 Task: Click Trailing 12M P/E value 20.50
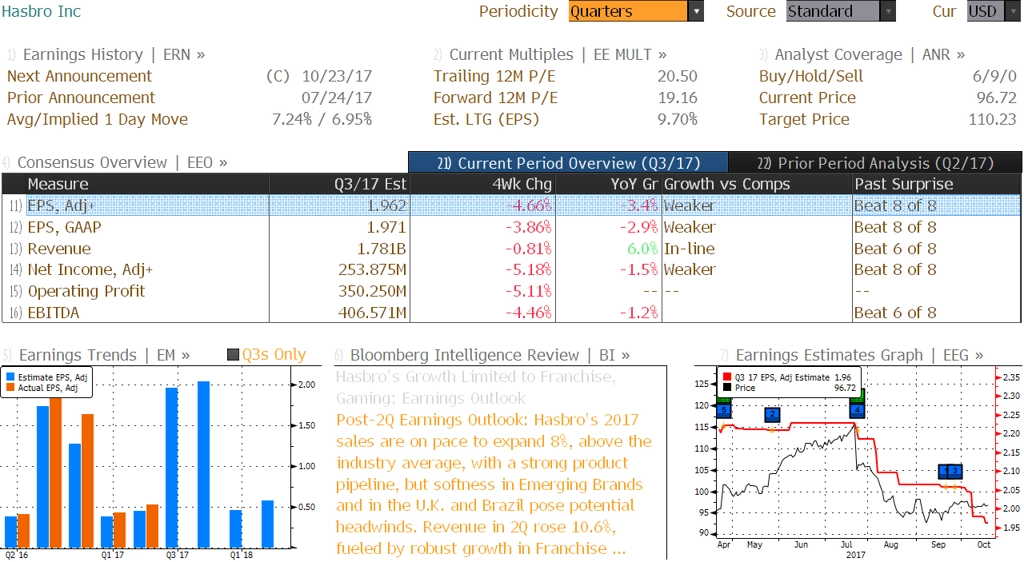(677, 76)
